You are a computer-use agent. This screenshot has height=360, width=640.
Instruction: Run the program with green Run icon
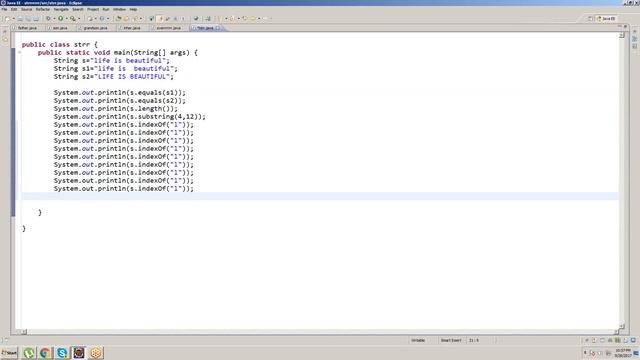pos(60,18)
